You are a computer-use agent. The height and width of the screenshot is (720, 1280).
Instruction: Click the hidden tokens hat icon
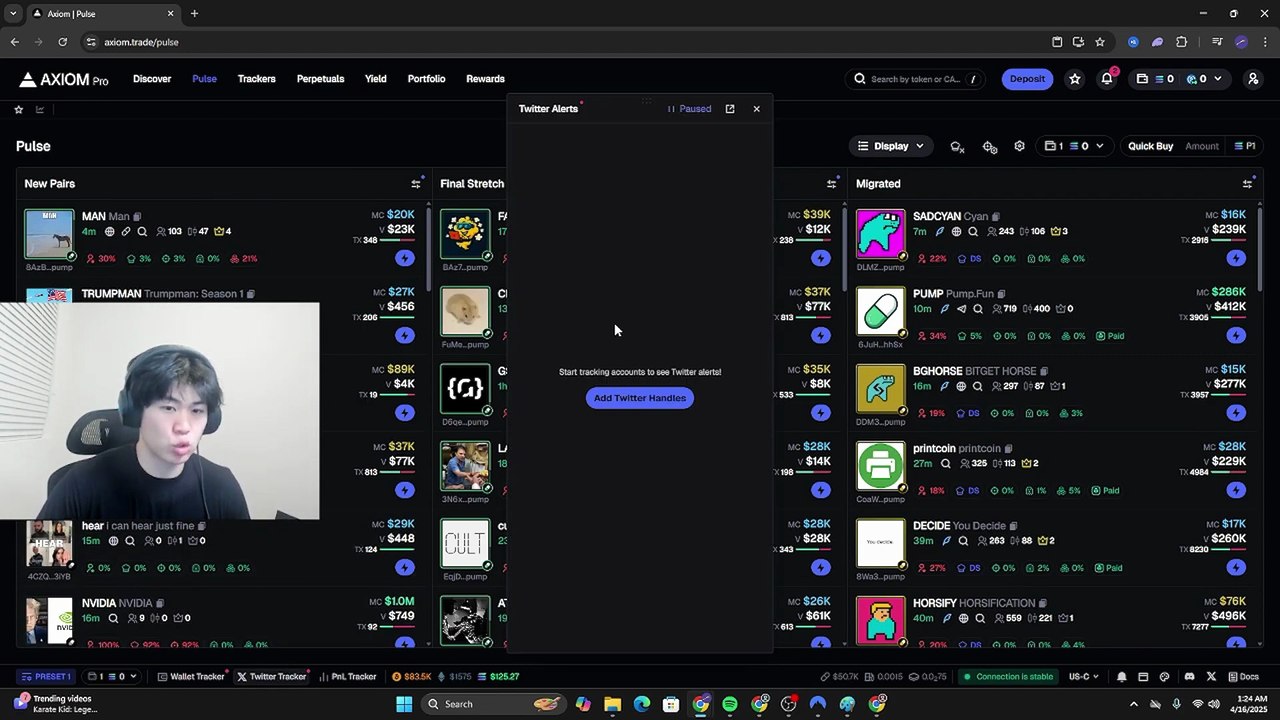pos(957,146)
